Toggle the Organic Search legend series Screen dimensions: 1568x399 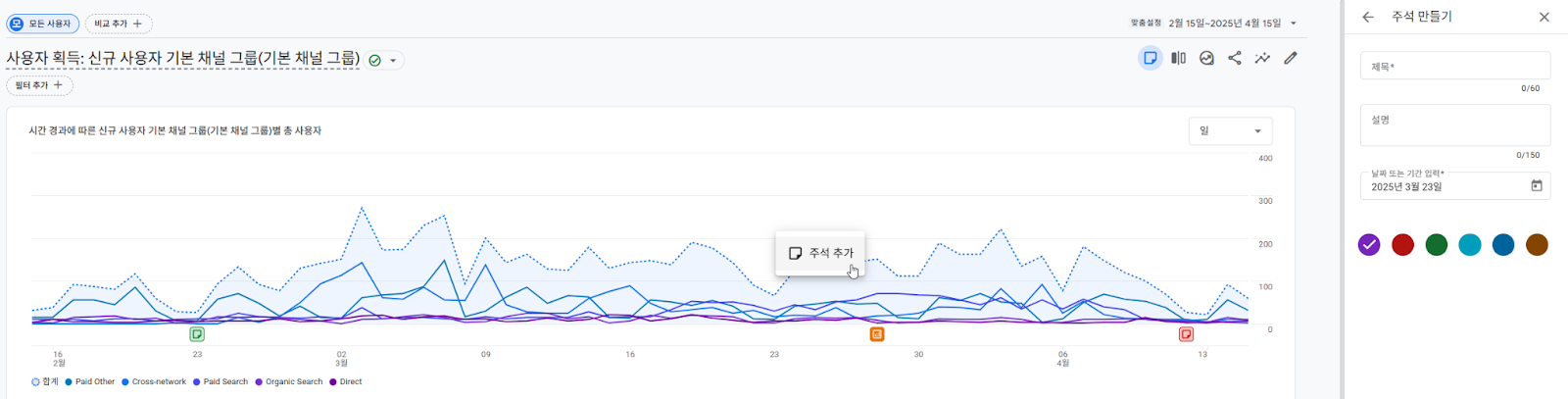click(x=289, y=382)
